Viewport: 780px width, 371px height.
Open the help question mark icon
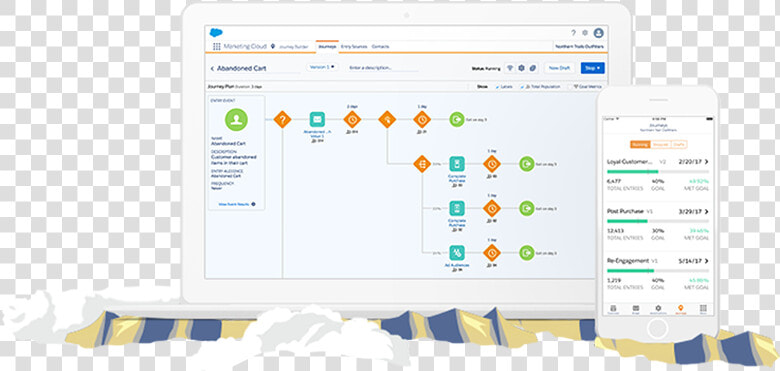tap(573, 33)
